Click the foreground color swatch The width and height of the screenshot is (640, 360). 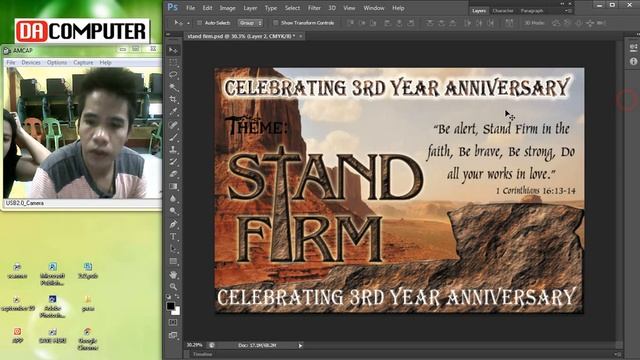point(170,306)
